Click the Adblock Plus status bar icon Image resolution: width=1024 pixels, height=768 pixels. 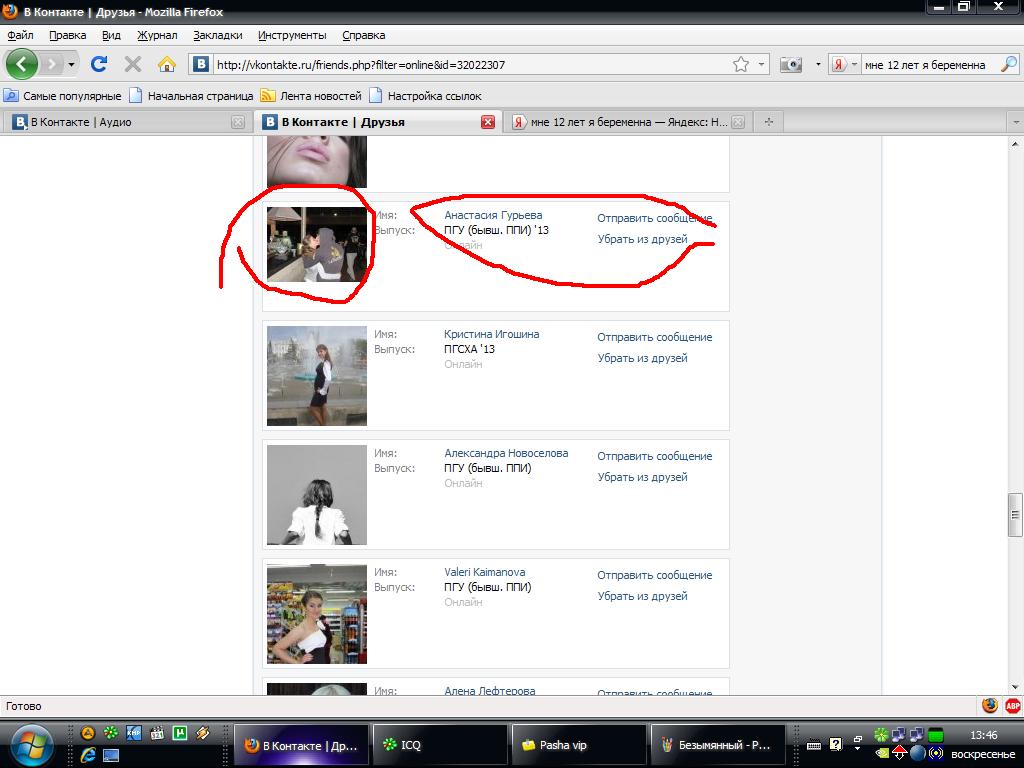(1012, 706)
